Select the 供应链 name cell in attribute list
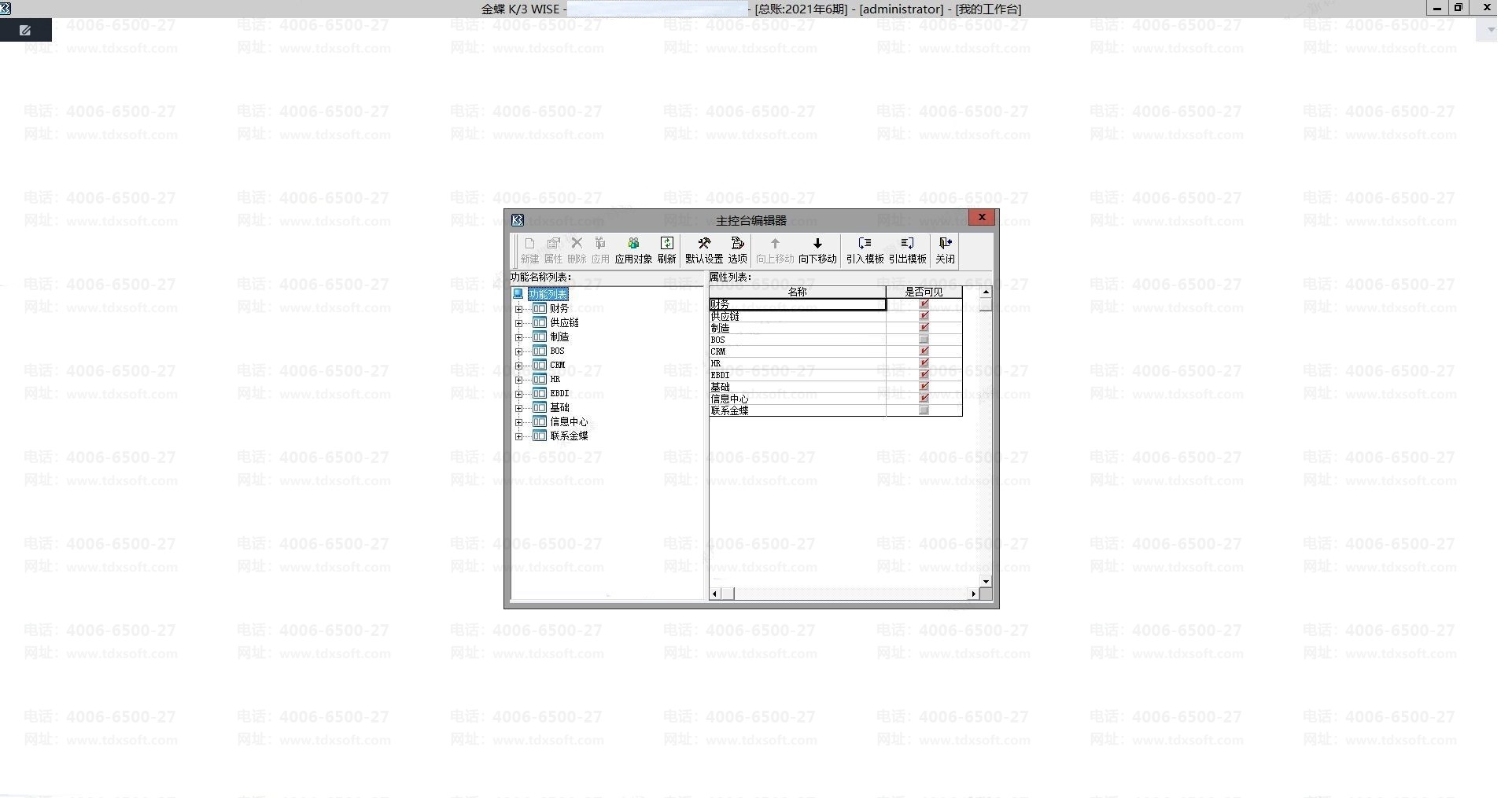Image resolution: width=1512 pixels, height=798 pixels. coord(798,315)
